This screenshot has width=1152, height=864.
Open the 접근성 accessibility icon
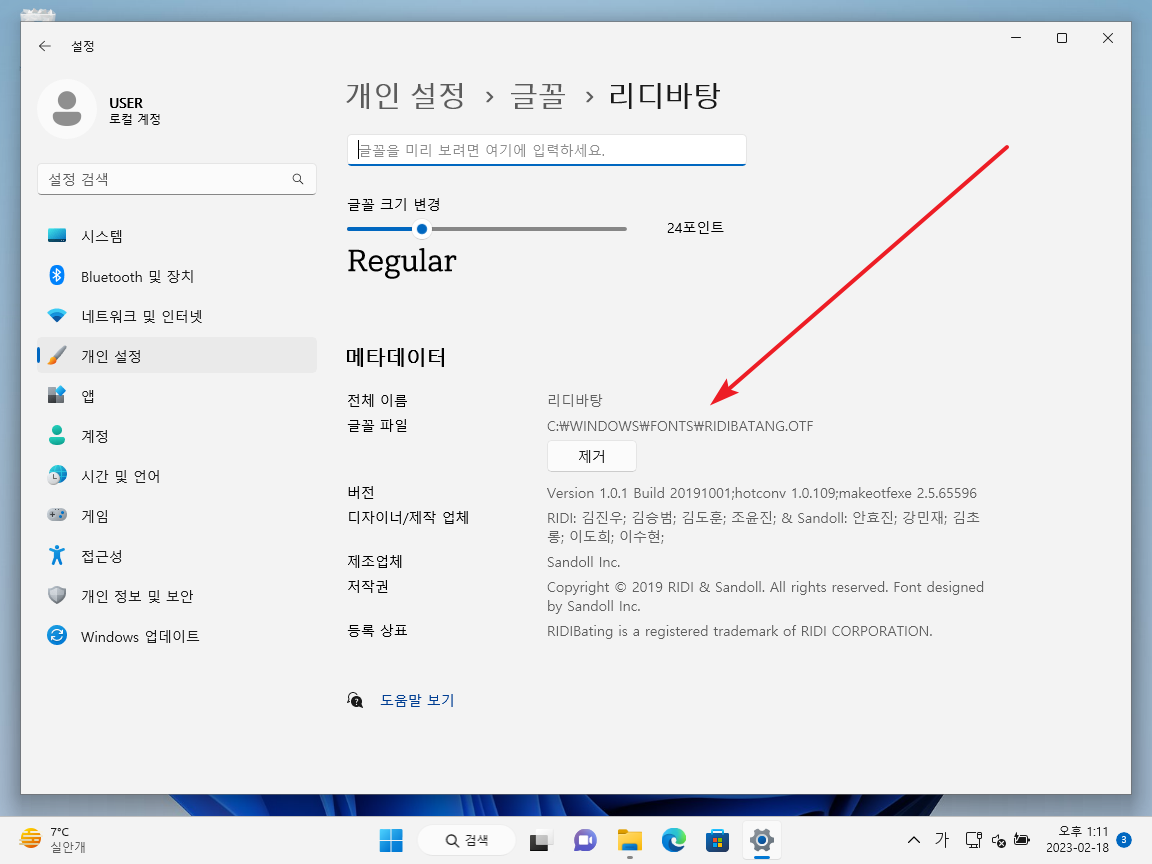[x=57, y=555]
